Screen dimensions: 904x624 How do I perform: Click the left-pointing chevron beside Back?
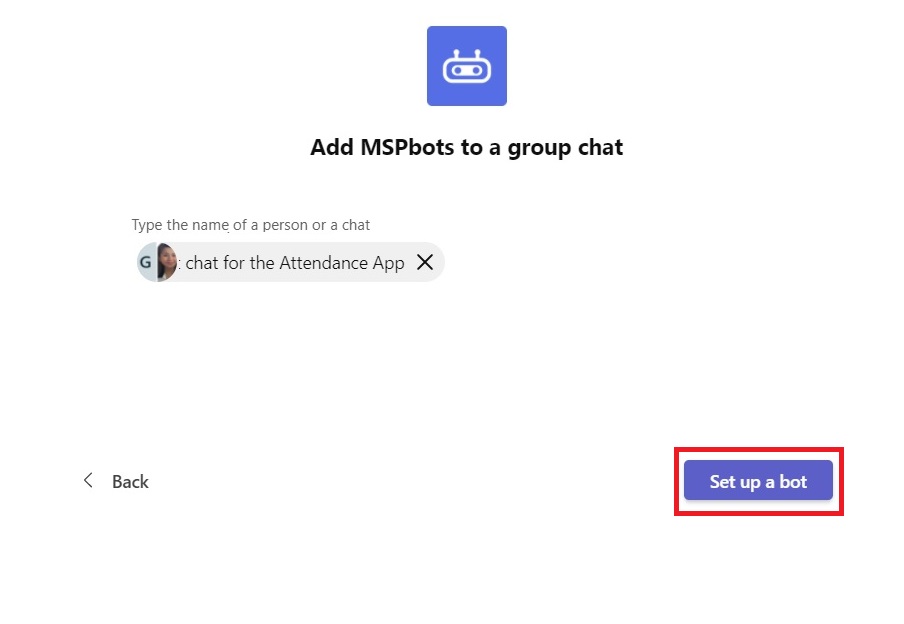[88, 481]
